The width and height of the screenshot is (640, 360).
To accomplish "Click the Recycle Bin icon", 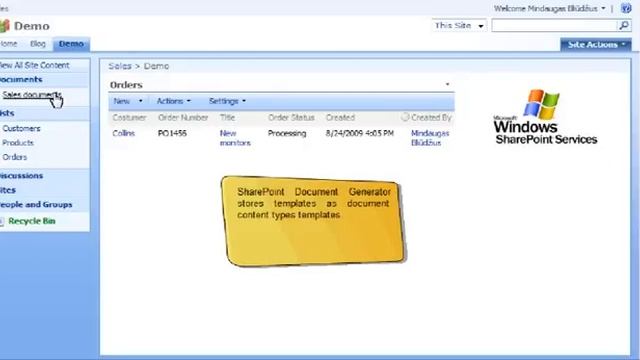I will pos(2,221).
